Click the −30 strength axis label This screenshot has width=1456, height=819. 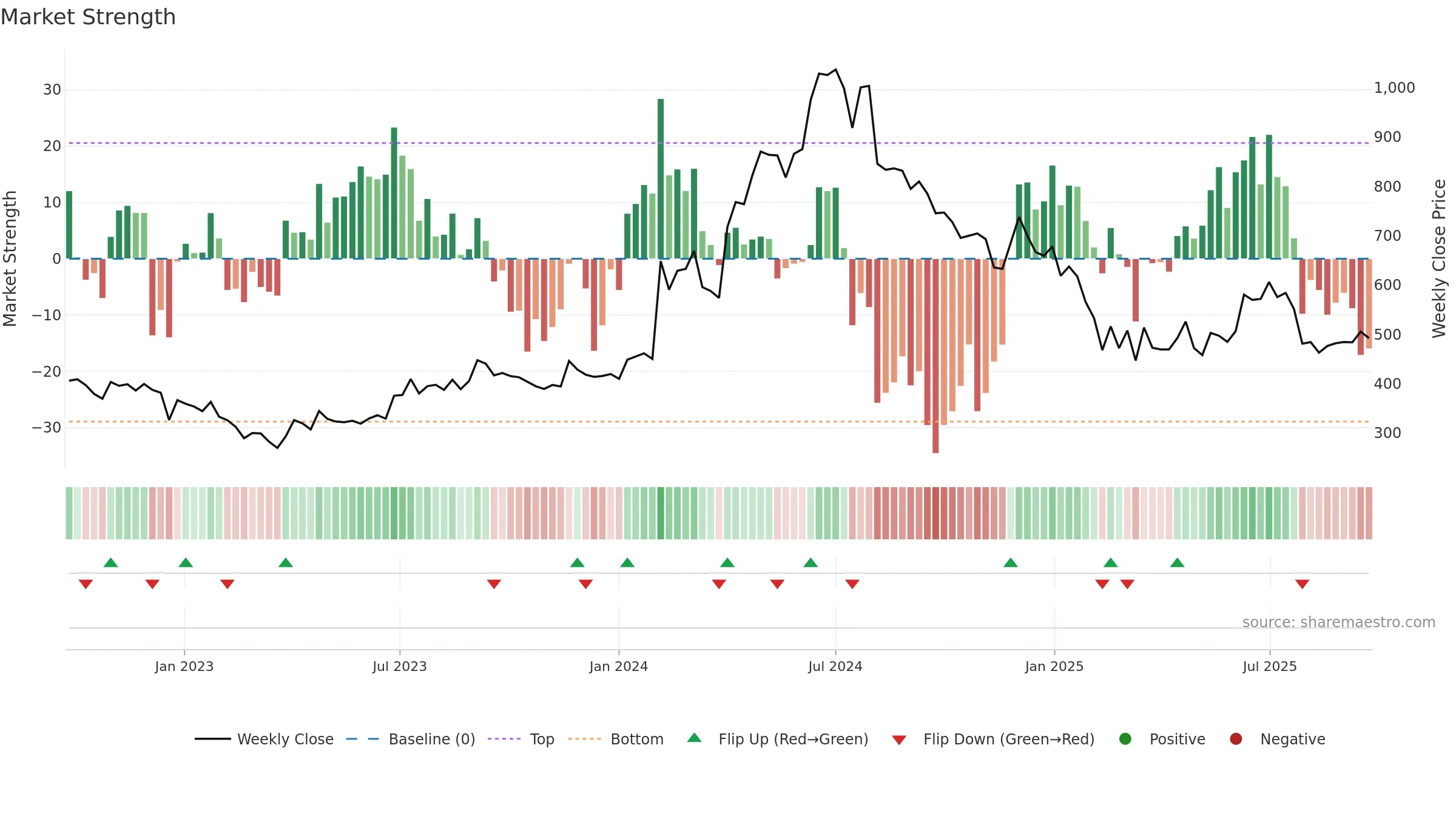coord(47,428)
